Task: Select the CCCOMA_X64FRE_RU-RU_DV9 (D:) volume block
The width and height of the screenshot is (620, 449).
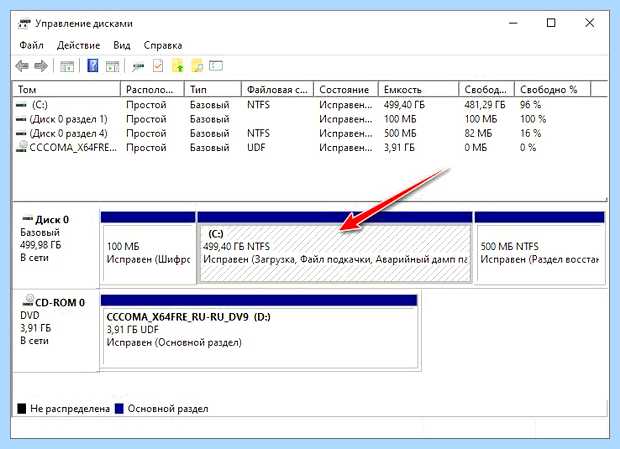Action: coord(259,332)
